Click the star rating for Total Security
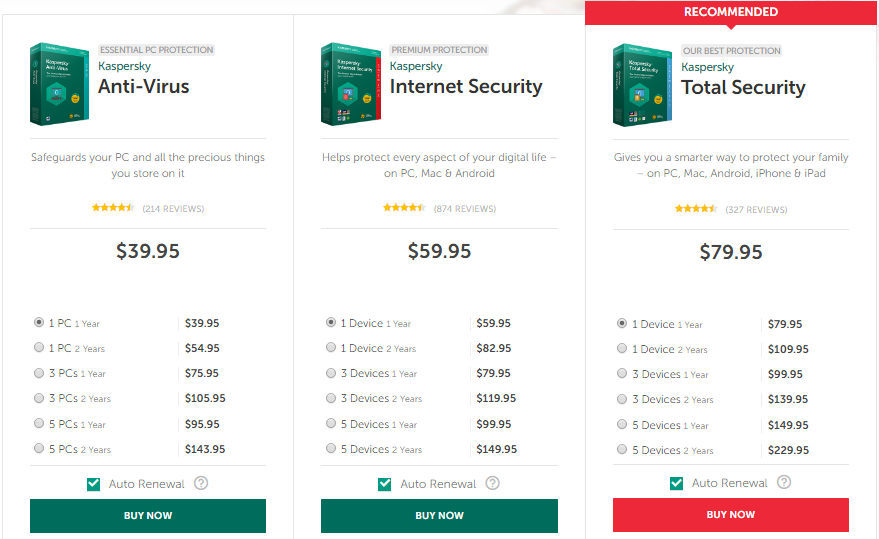The image size is (879, 539). (696, 209)
